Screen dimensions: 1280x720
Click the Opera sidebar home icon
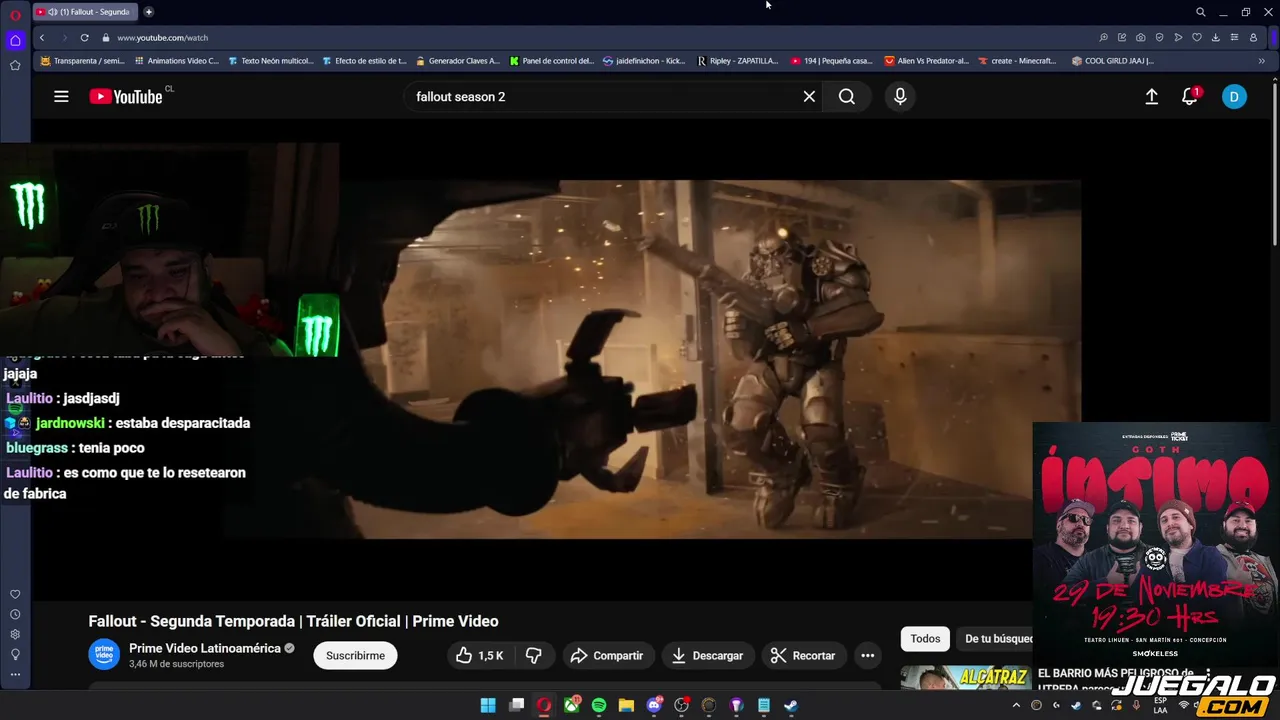[x=15, y=41]
